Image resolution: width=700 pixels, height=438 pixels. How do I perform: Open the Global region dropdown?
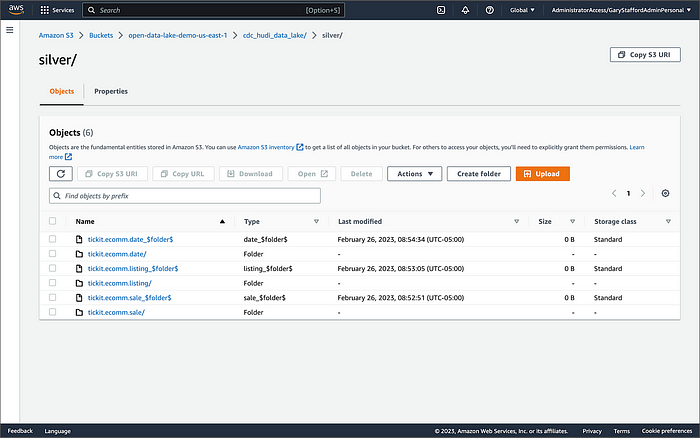click(522, 10)
